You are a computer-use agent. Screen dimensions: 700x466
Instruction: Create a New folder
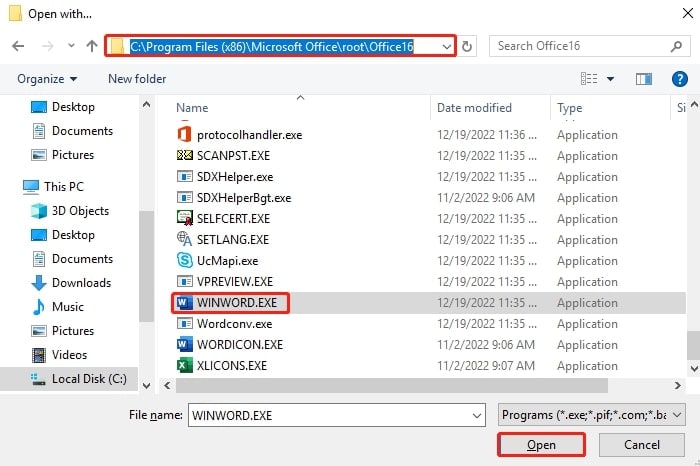tap(137, 79)
